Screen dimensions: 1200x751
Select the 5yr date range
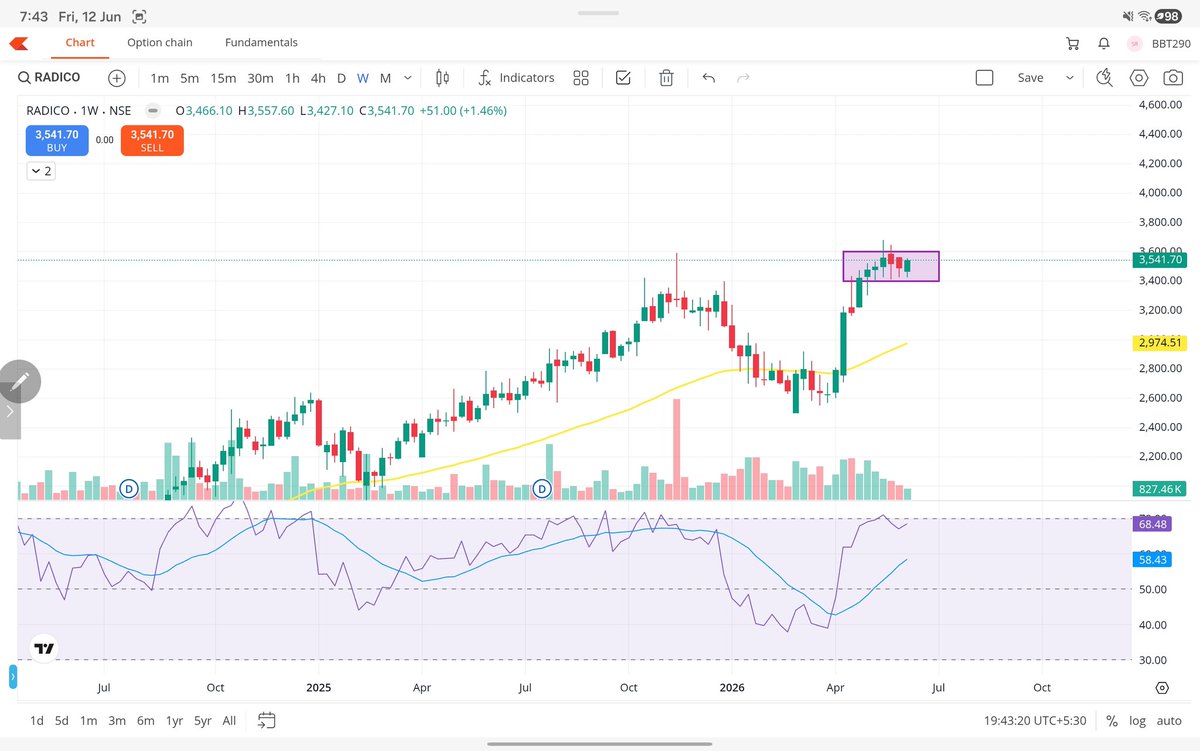click(x=203, y=720)
